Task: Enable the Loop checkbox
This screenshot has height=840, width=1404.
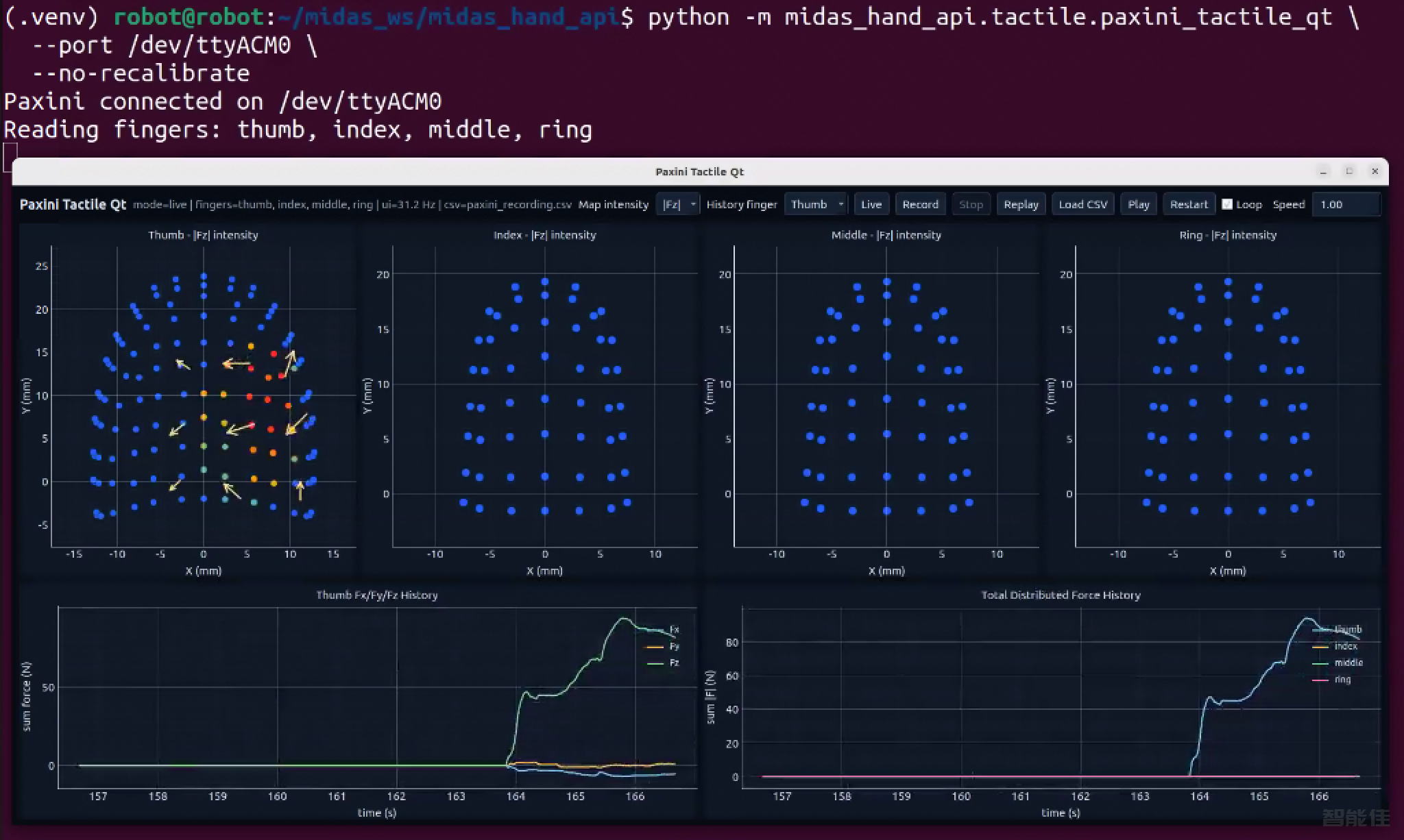Action: pyautogui.click(x=1227, y=204)
